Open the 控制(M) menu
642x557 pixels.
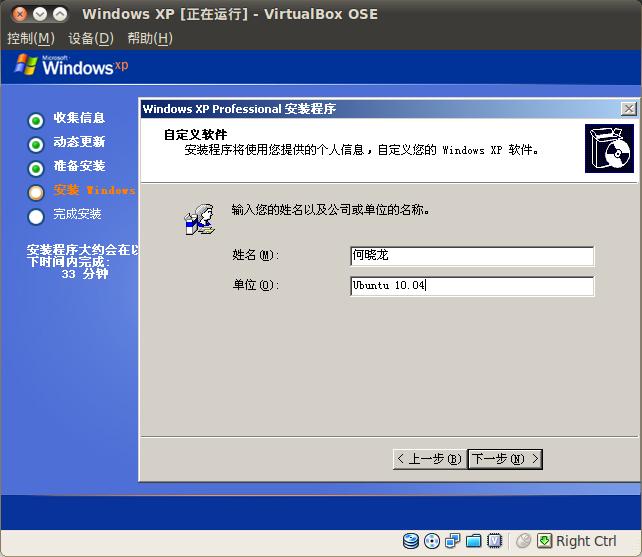click(31, 38)
